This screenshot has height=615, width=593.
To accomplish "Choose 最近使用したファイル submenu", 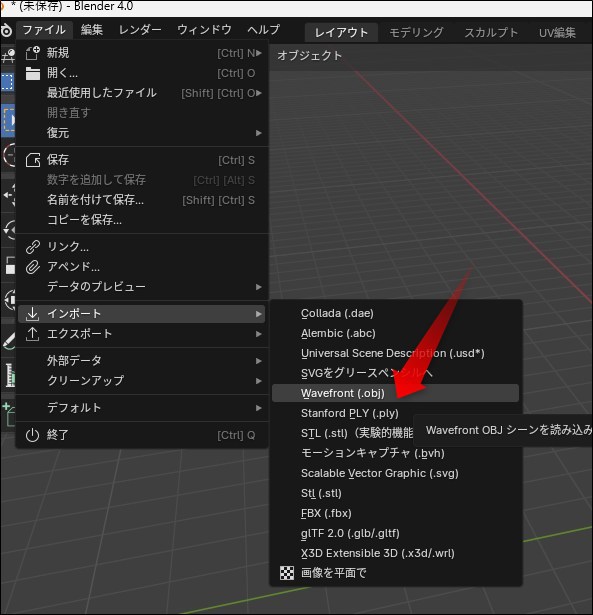I will point(141,93).
